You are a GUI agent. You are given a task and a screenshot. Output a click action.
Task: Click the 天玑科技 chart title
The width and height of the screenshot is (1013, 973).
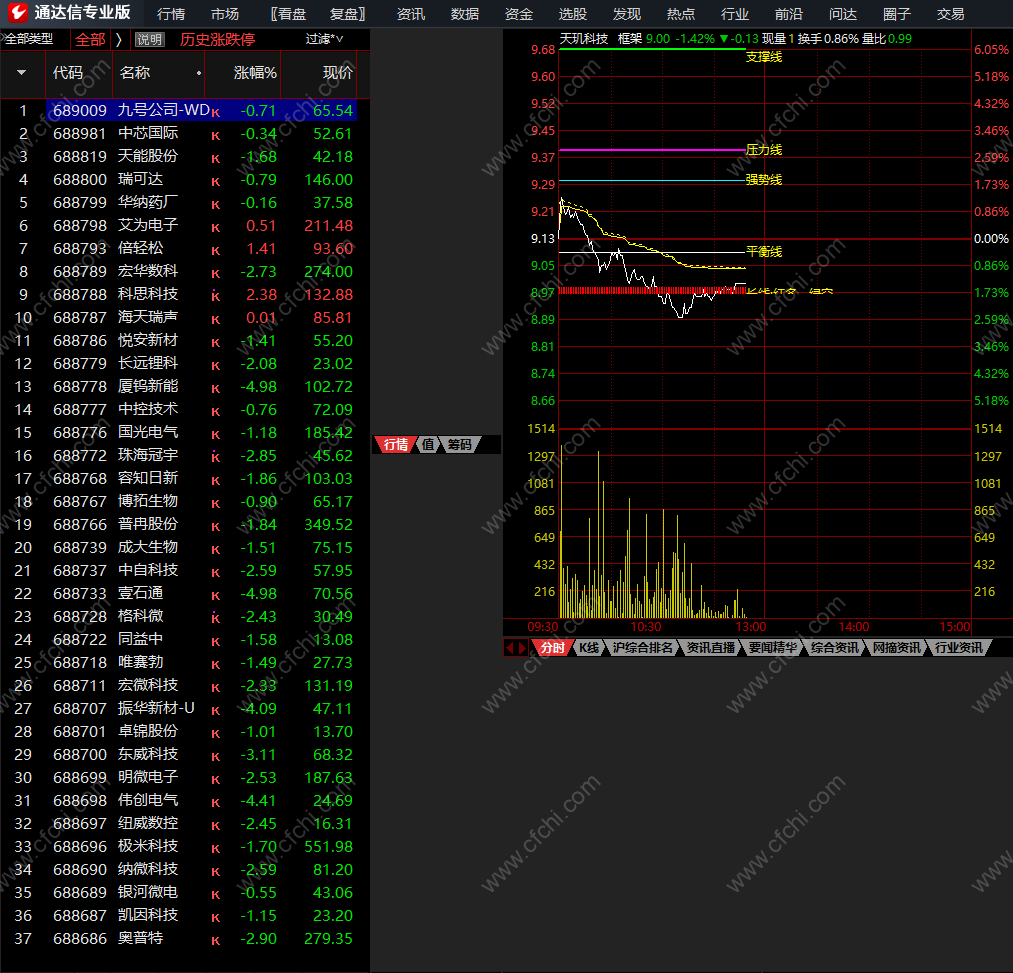(584, 39)
